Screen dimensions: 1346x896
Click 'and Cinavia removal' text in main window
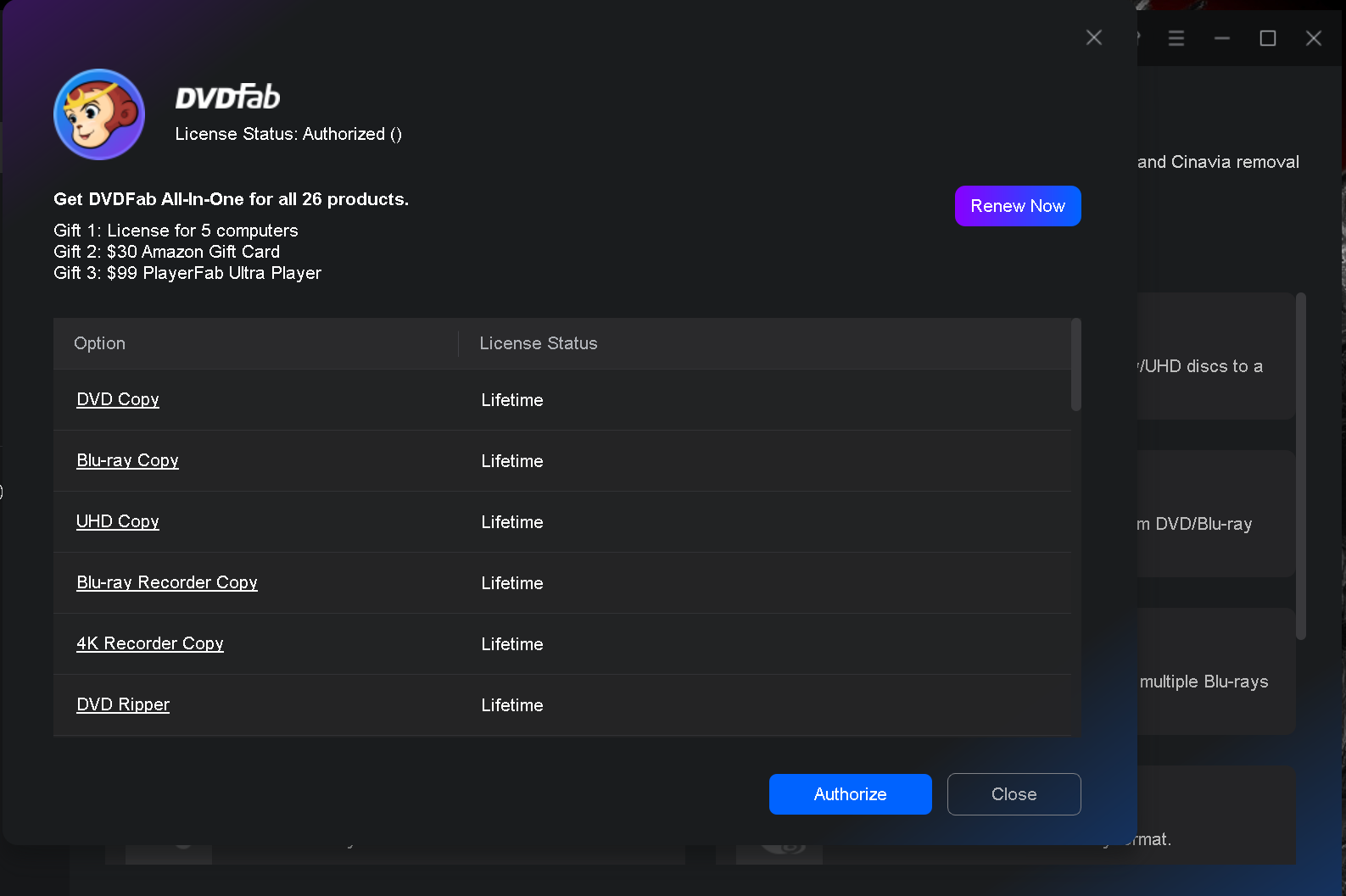[x=1218, y=162]
